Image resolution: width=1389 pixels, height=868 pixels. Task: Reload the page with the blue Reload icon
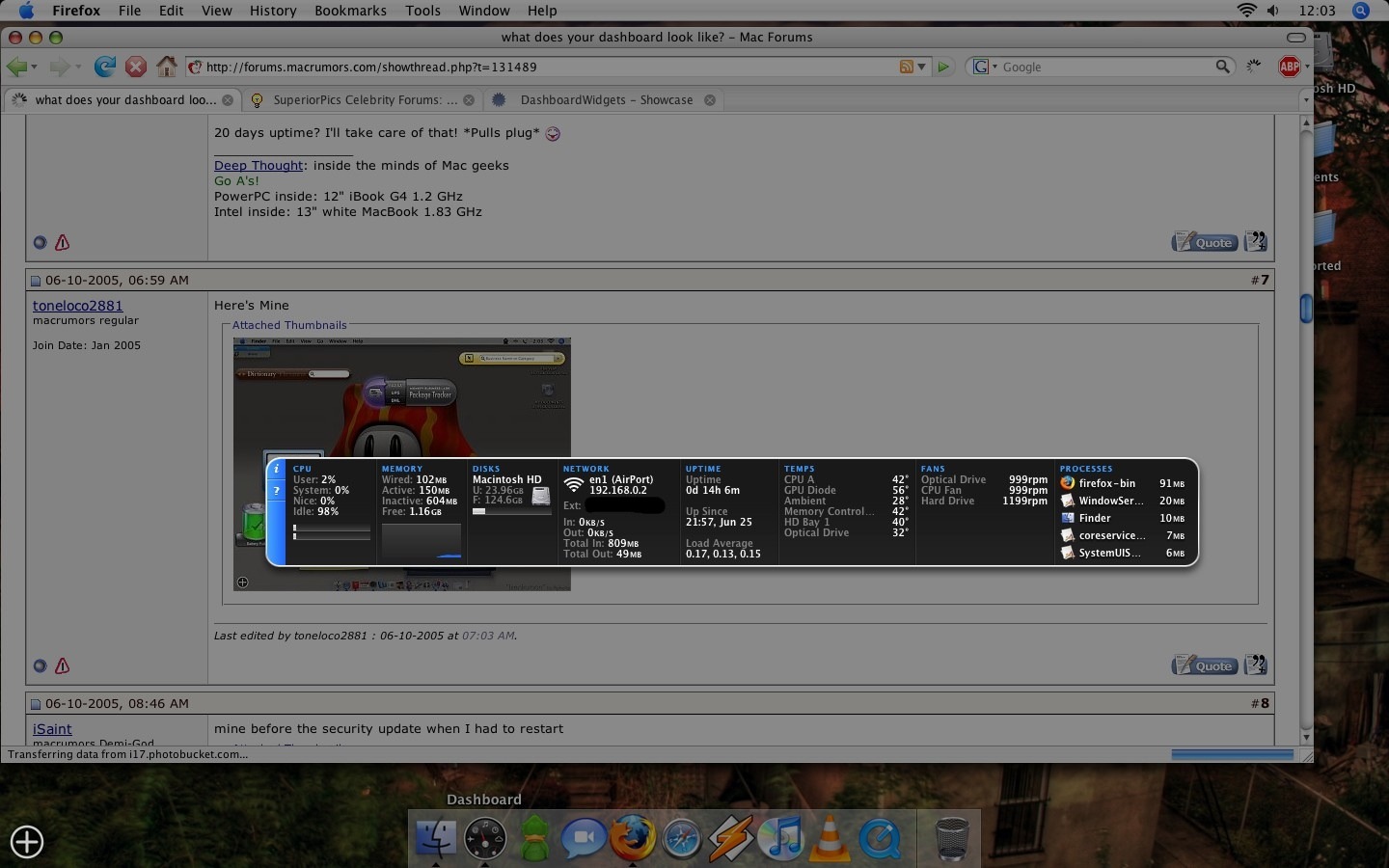(x=104, y=67)
